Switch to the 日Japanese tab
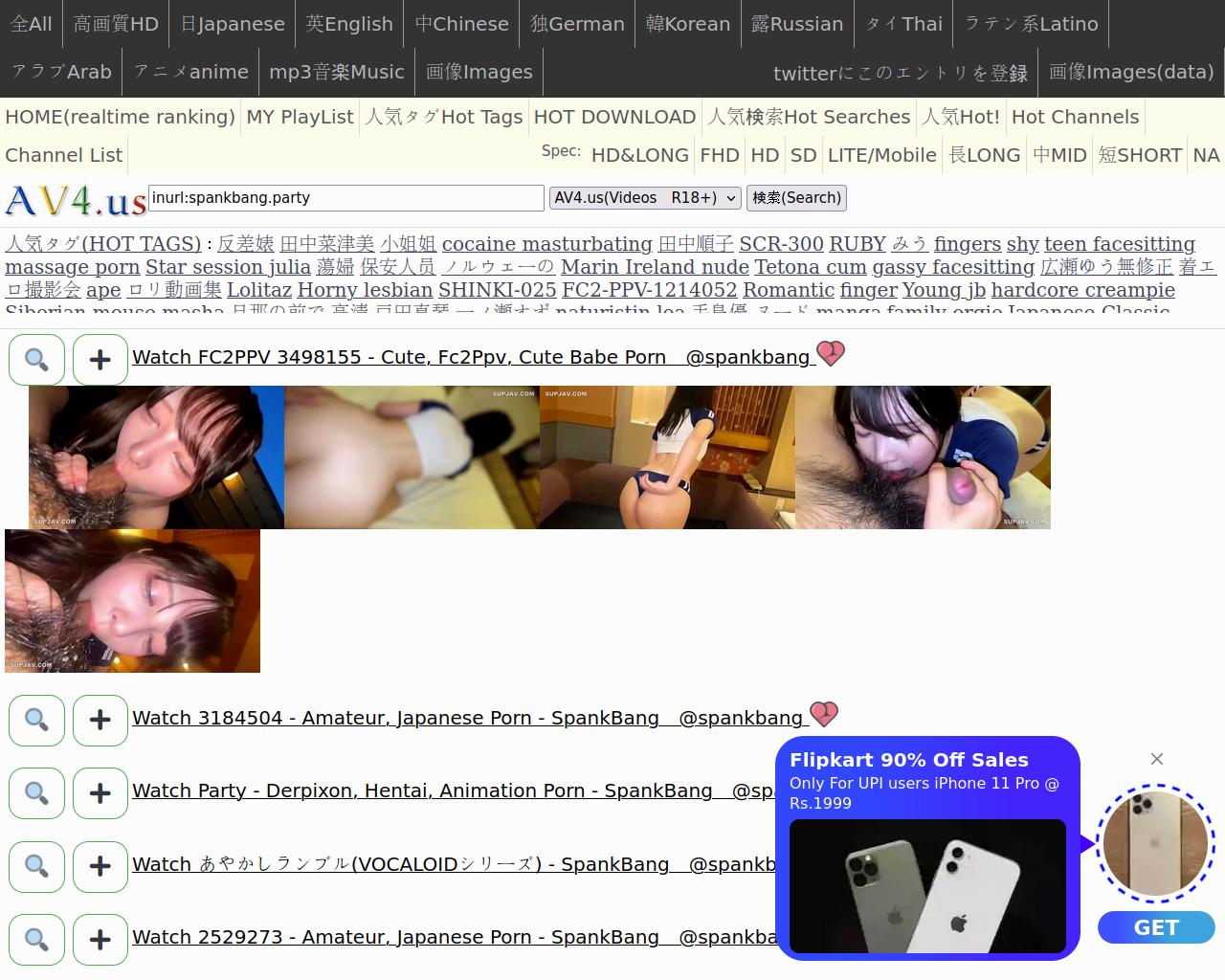This screenshot has height=980, width=1225. (233, 24)
